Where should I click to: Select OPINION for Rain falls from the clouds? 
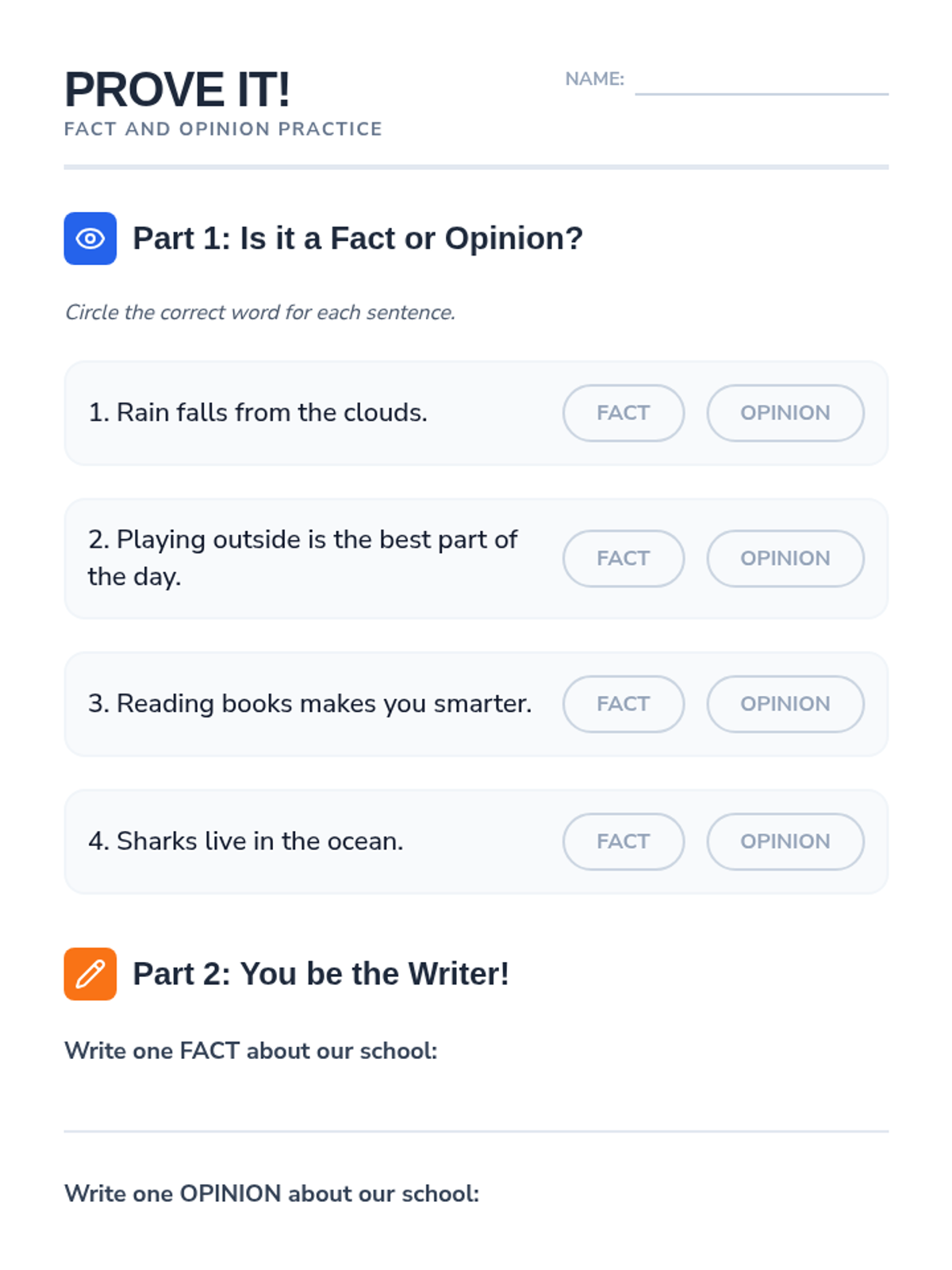pos(785,413)
